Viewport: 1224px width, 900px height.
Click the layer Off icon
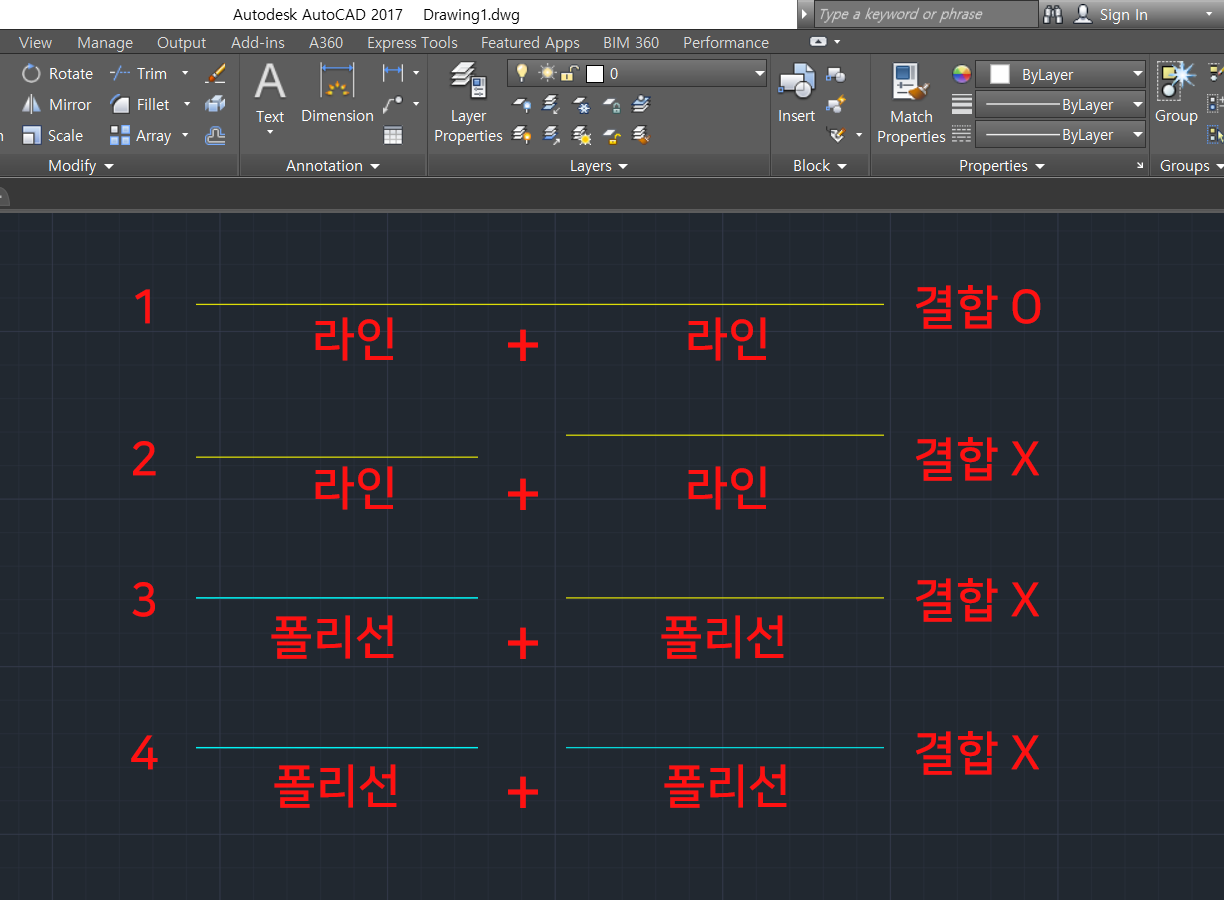(x=521, y=104)
